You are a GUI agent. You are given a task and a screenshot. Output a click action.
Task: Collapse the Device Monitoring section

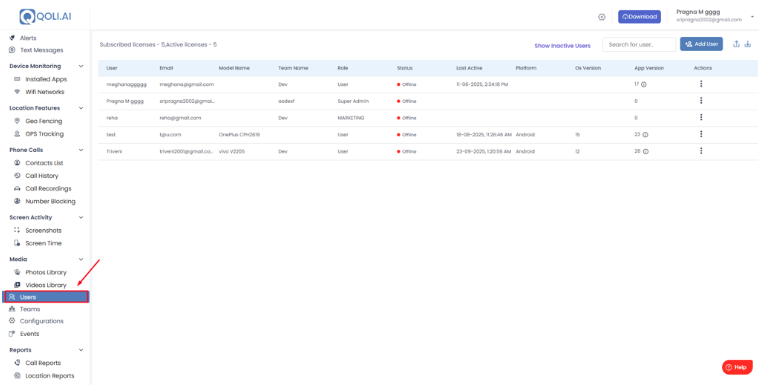[x=81, y=66]
